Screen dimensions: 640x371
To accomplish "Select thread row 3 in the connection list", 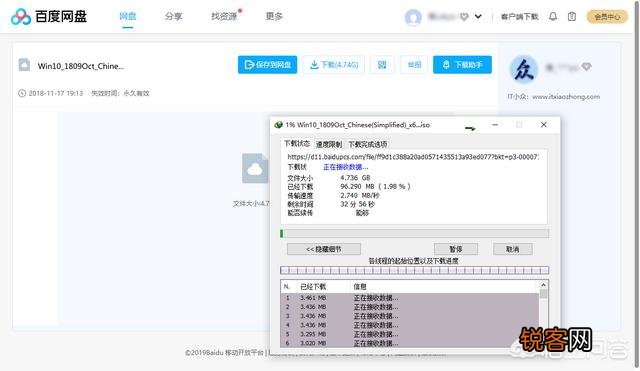I will click(410, 316).
